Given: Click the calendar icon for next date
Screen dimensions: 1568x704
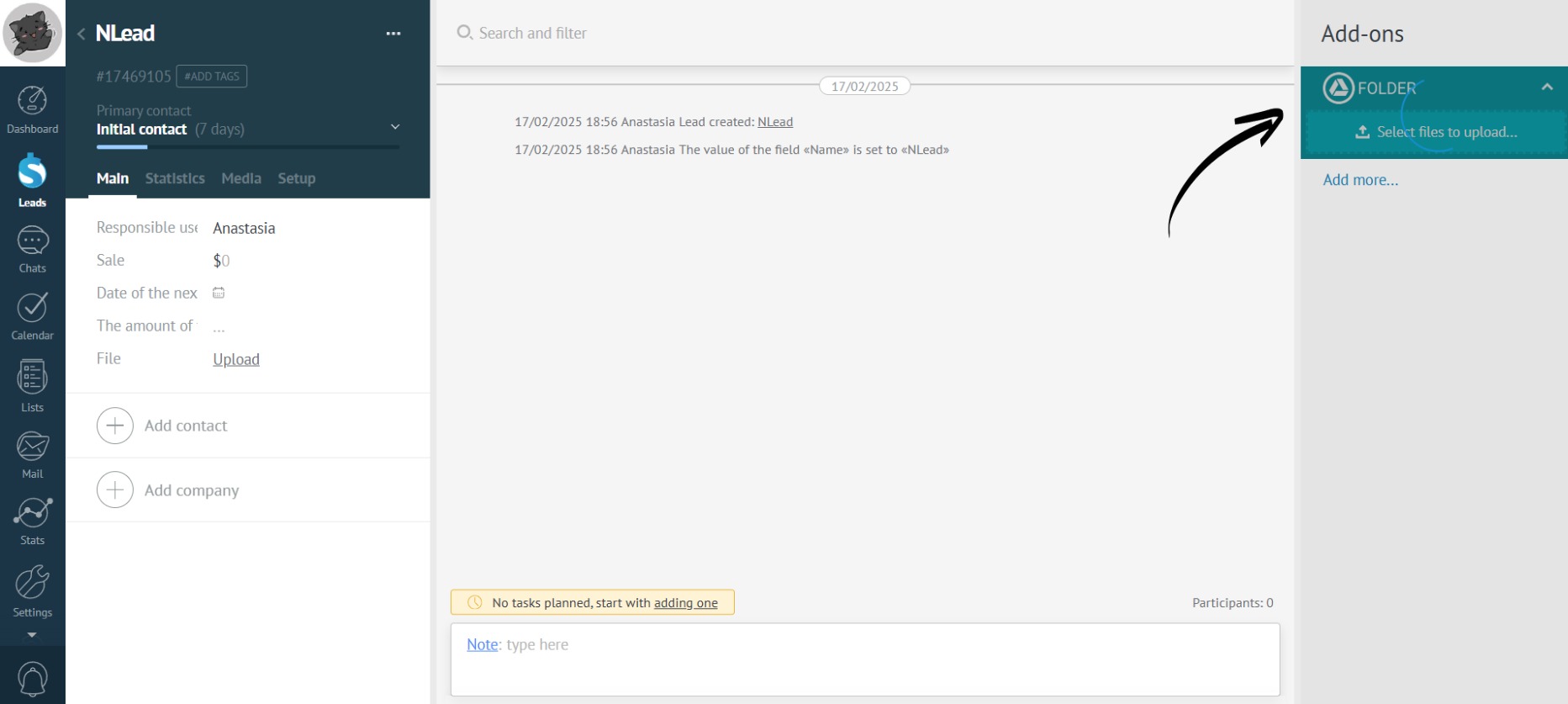Looking at the screenshot, I should tap(219, 293).
